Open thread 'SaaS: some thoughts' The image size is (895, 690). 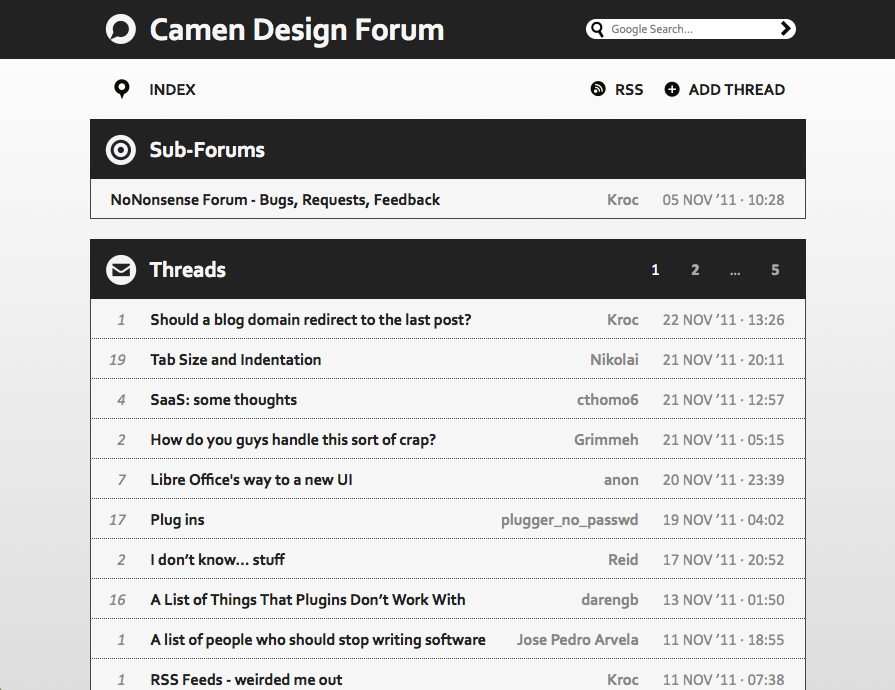point(224,400)
